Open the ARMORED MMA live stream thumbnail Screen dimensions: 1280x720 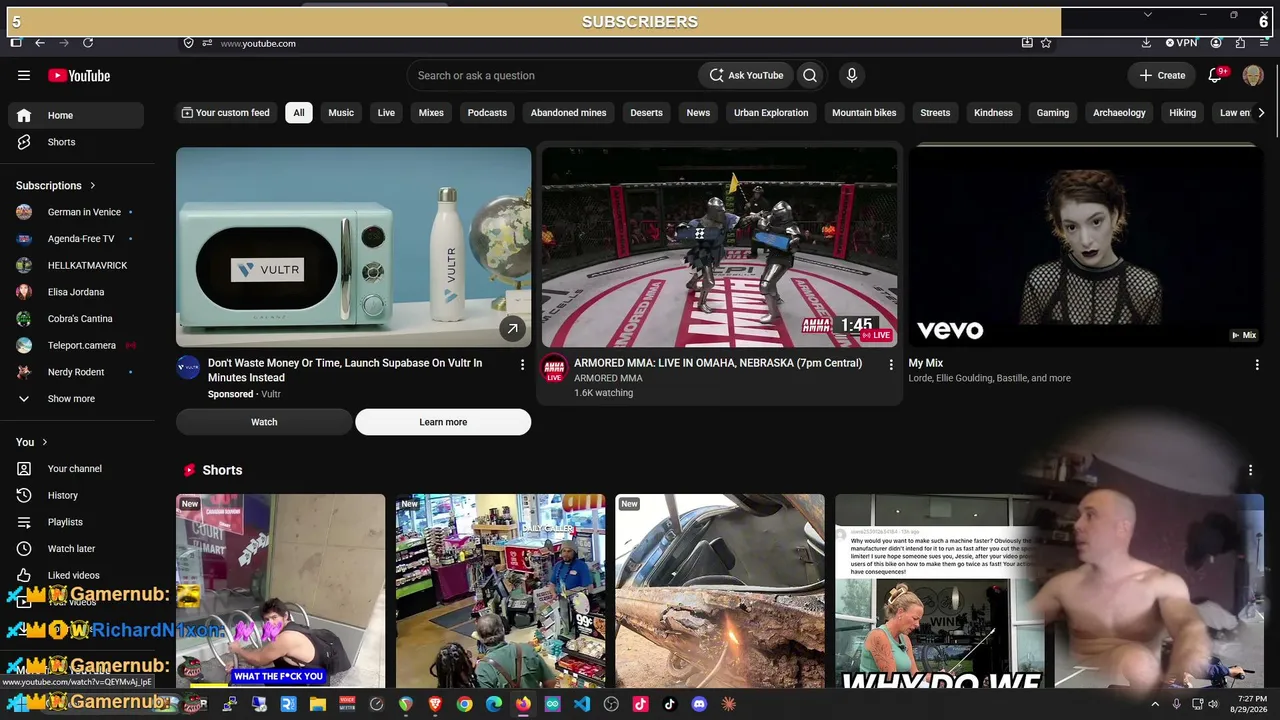[719, 247]
